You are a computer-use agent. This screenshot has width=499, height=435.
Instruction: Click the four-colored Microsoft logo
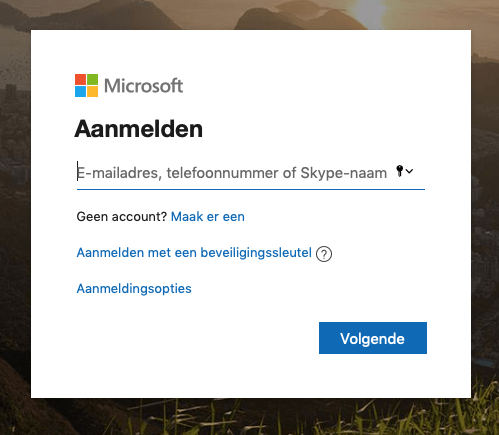[x=86, y=85]
